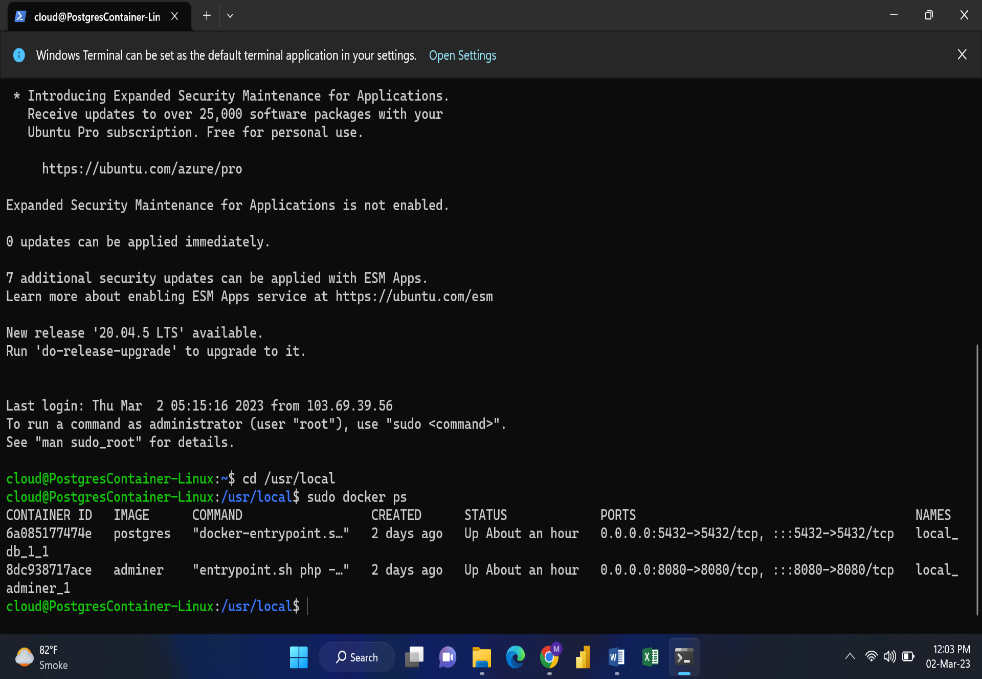This screenshot has width=982, height=679.
Task: Restore down the Windows Terminal window
Action: pyautogui.click(x=929, y=15)
